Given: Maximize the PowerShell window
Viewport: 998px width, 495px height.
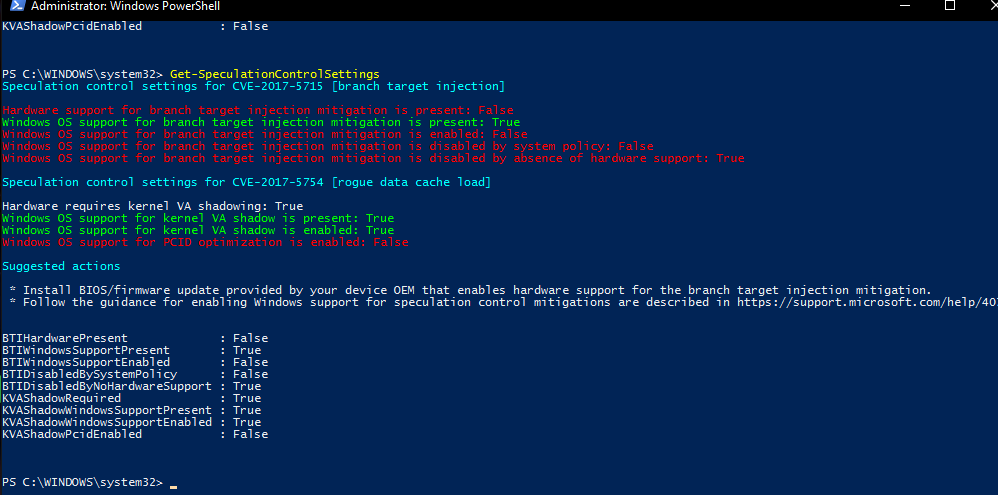Looking at the screenshot, I should tap(950, 6).
